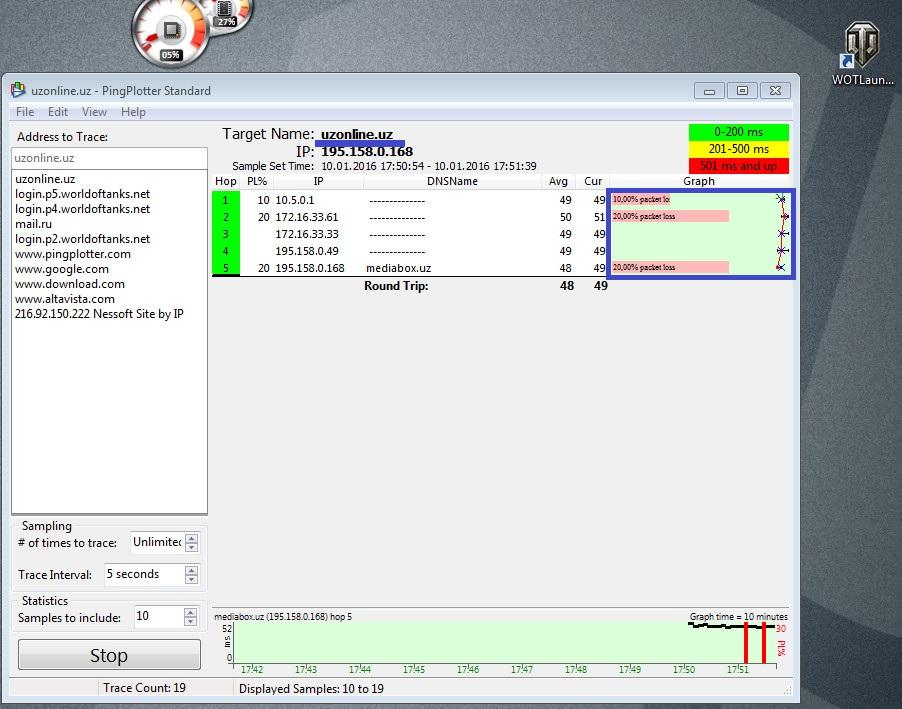902x709 pixels.
Task: Increase the Trace Interval value
Action: pyautogui.click(x=192, y=570)
